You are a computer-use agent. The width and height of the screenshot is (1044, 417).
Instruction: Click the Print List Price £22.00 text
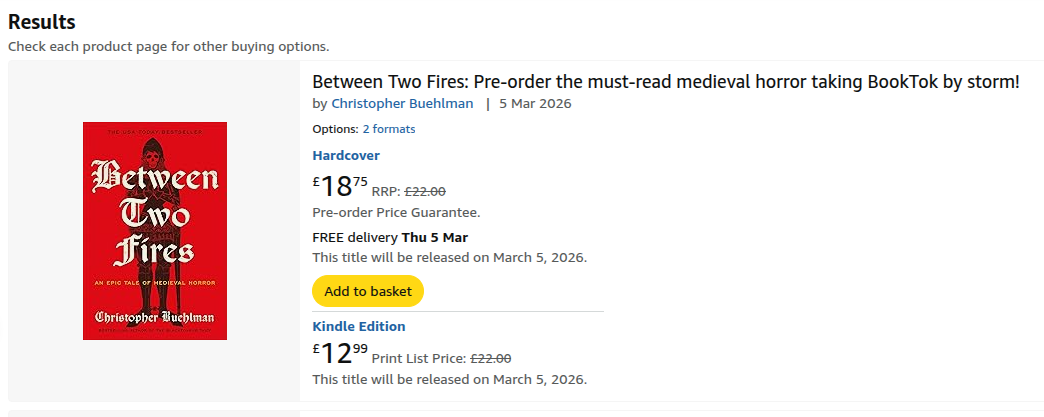click(441, 358)
